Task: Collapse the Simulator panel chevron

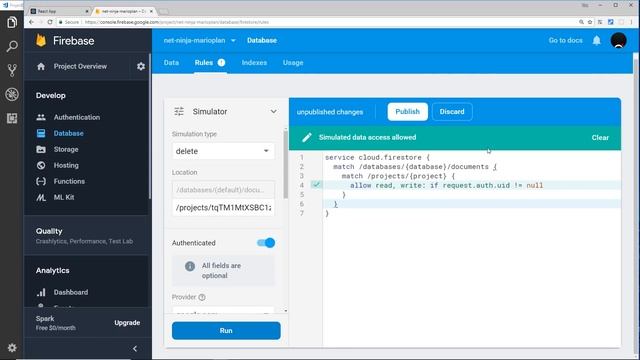Action: point(273,111)
